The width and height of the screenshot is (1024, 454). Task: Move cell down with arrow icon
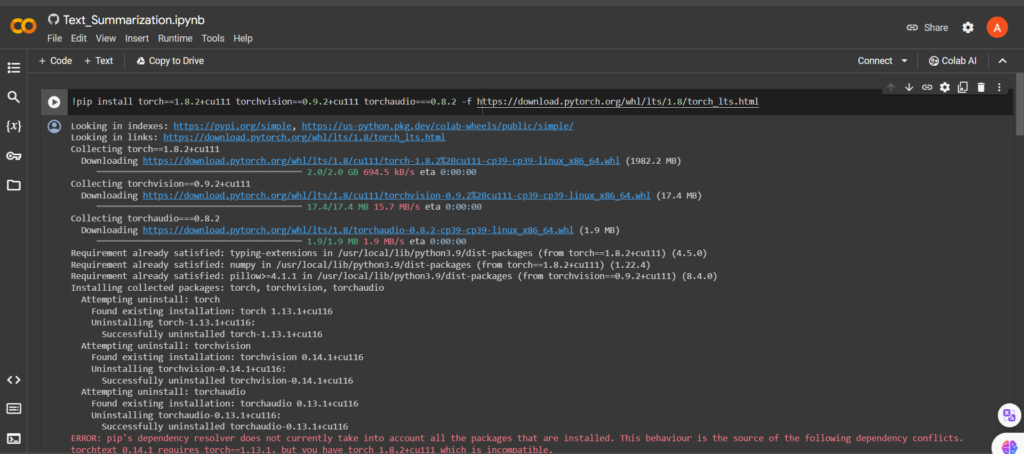[908, 87]
